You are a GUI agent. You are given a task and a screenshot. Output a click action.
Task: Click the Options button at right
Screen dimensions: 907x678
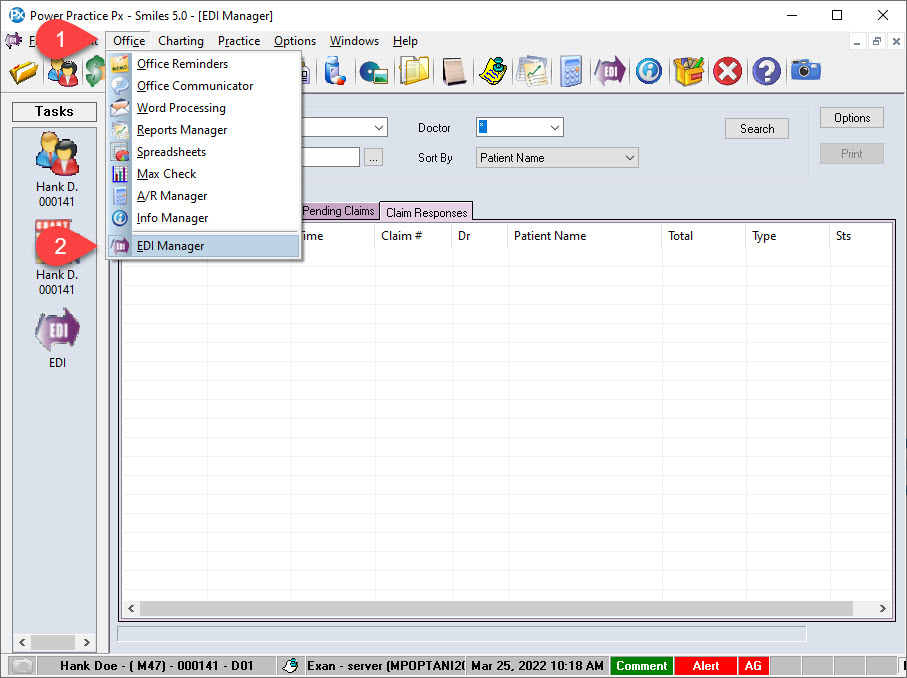(851, 117)
